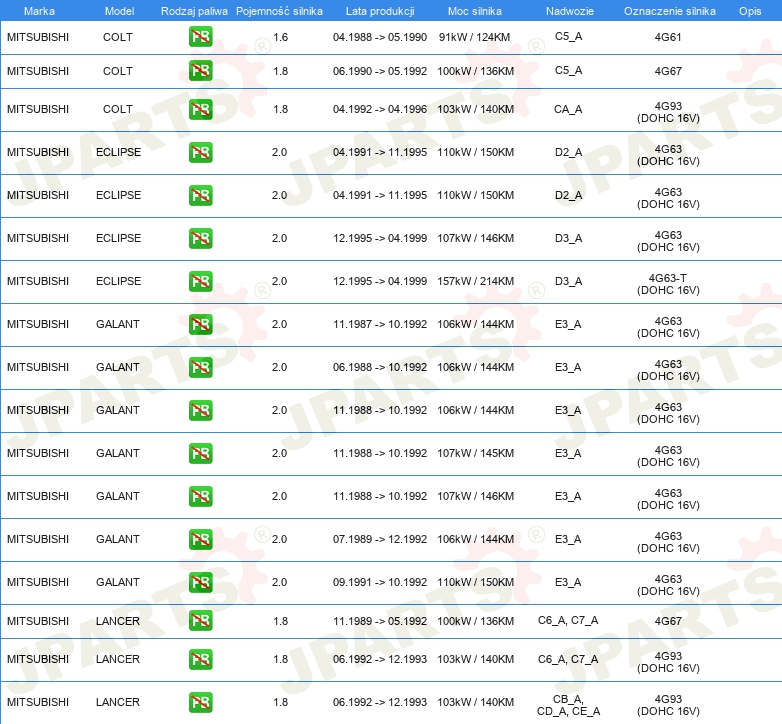Click the fuel icon for the Galant 11.1987 row
This screenshot has height=724, width=782.
pos(200,325)
